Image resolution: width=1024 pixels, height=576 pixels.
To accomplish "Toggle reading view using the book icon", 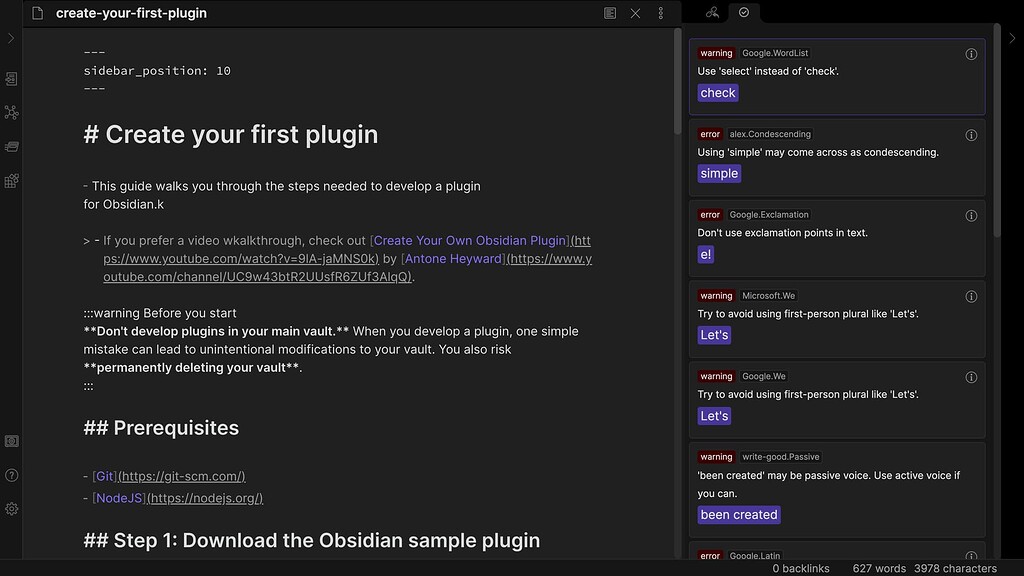I will pyautogui.click(x=610, y=13).
